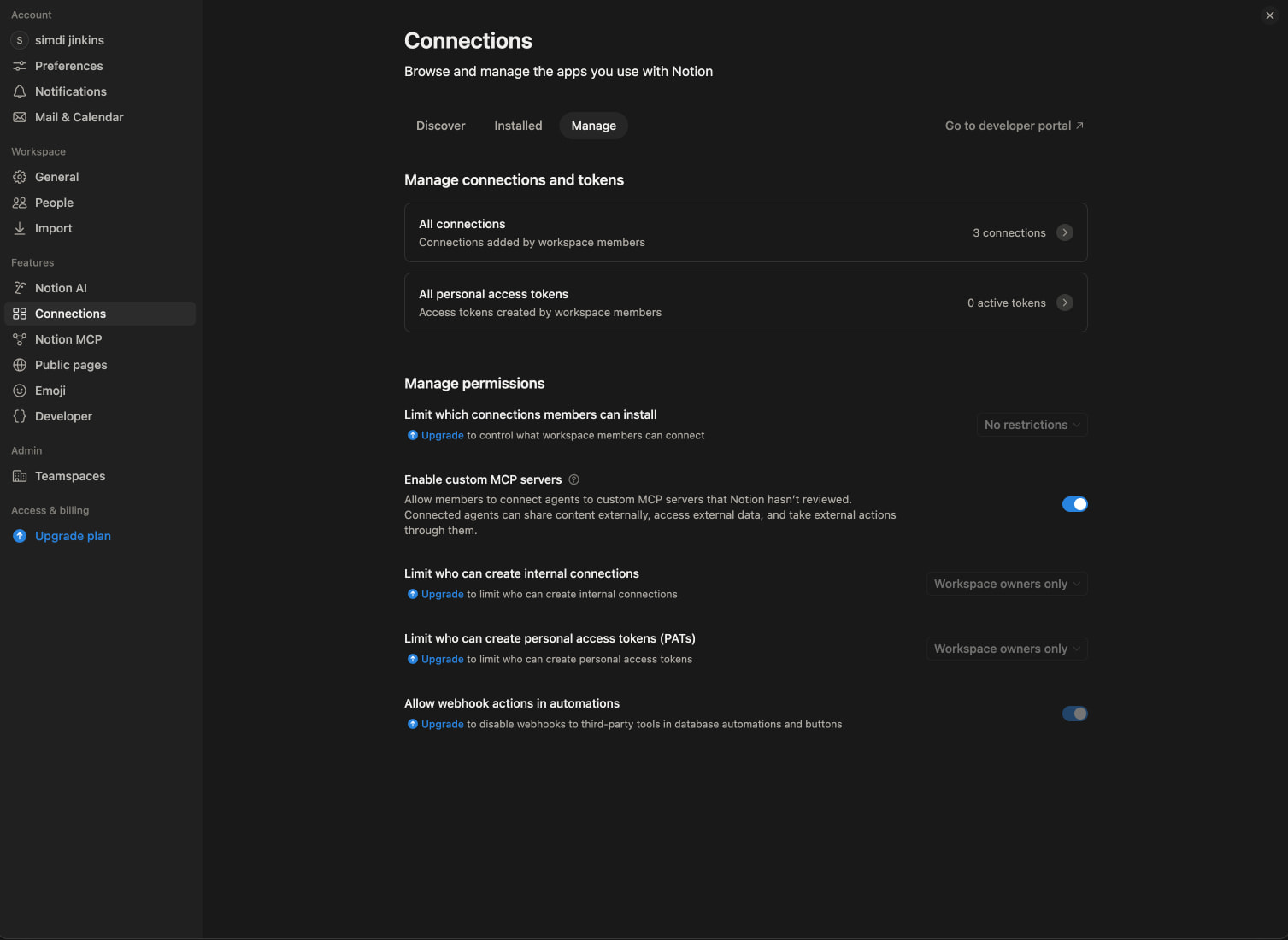Click the Public pages globe icon
Viewport: 1288px width, 940px height.
click(x=20, y=365)
